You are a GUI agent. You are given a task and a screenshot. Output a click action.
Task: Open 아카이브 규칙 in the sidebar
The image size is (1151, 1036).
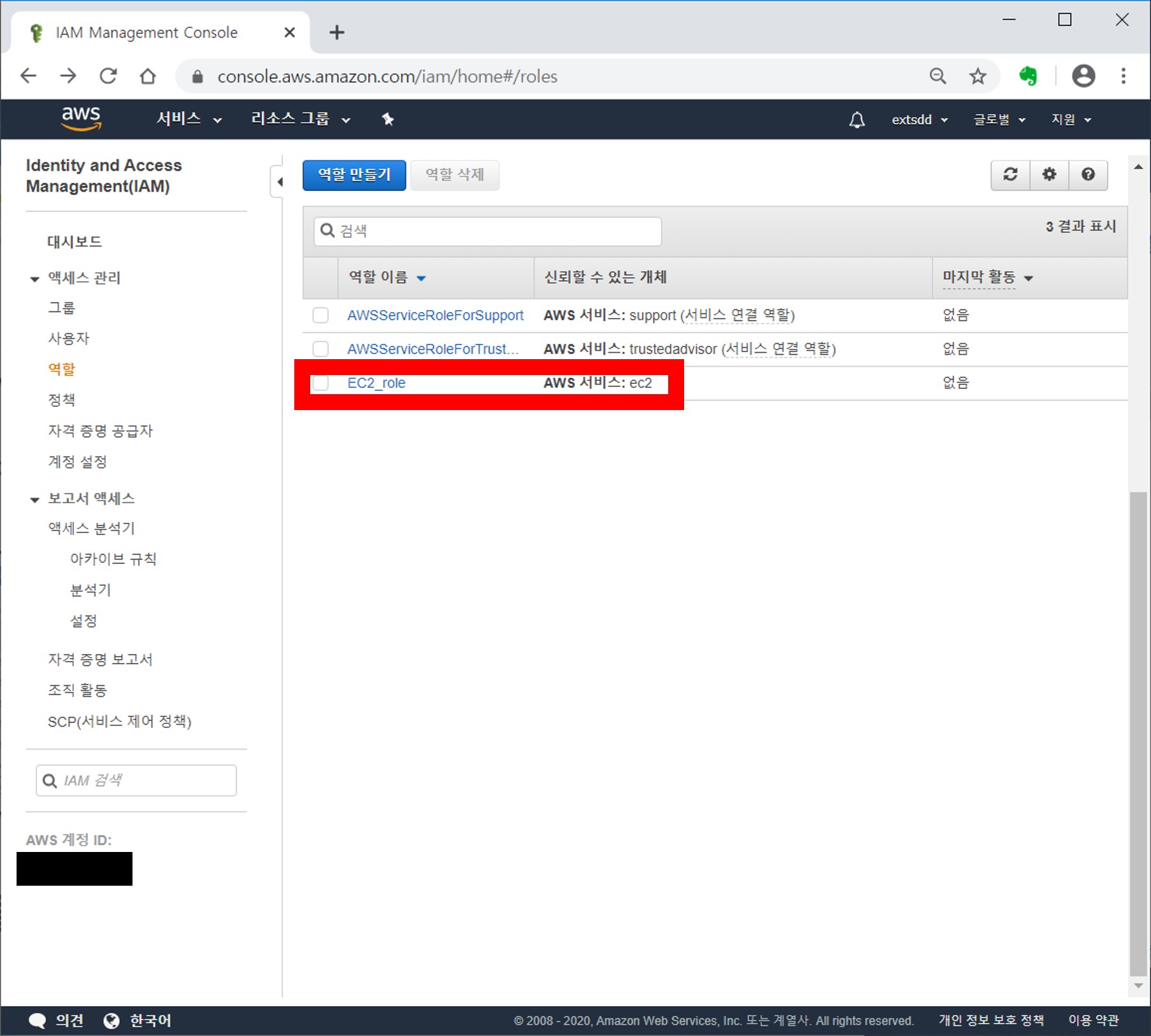coord(113,559)
